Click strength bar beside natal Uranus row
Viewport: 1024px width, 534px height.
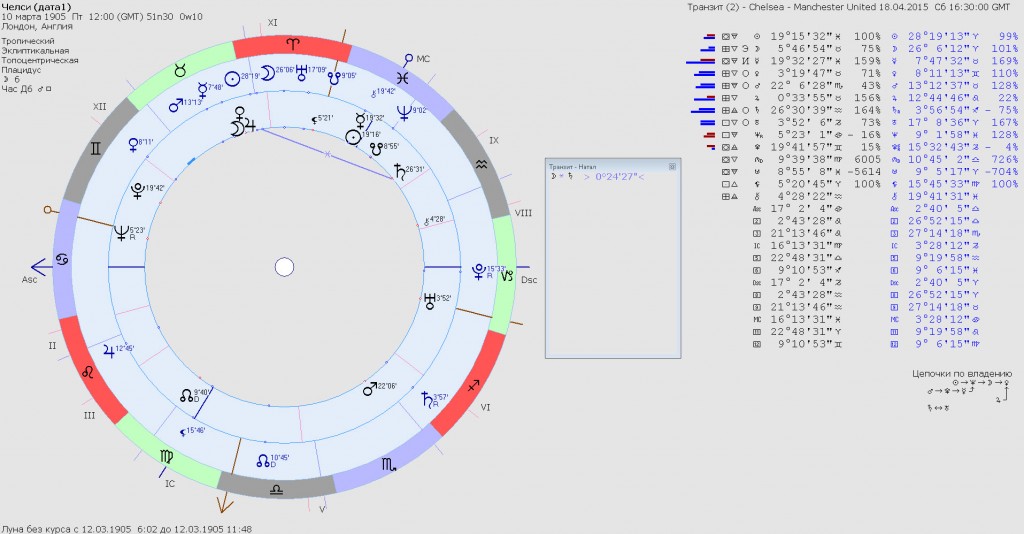click(708, 123)
